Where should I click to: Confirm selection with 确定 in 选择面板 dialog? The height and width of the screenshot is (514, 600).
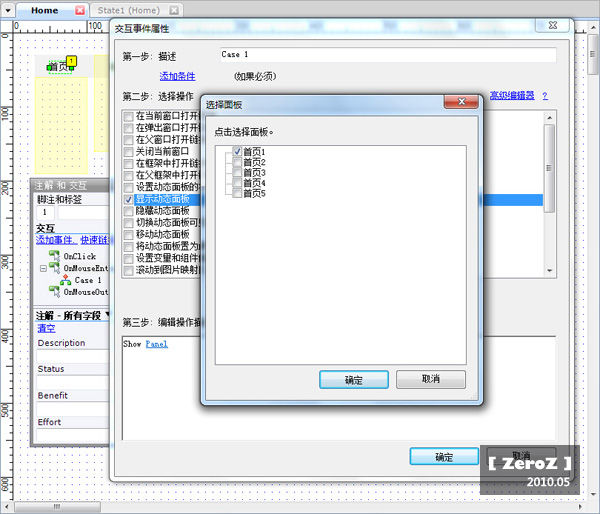point(354,380)
